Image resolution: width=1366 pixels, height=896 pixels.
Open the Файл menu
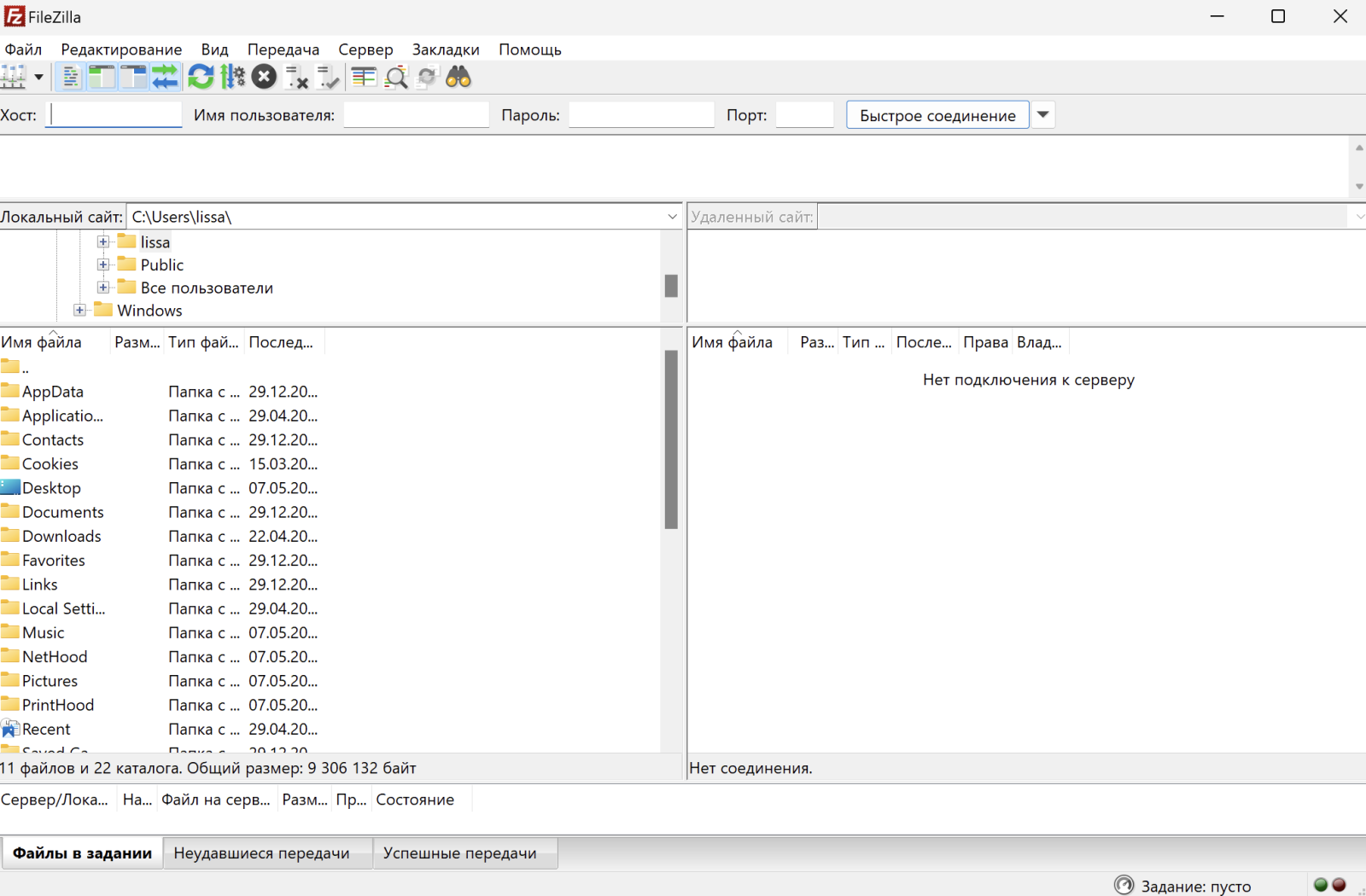pyautogui.click(x=23, y=49)
